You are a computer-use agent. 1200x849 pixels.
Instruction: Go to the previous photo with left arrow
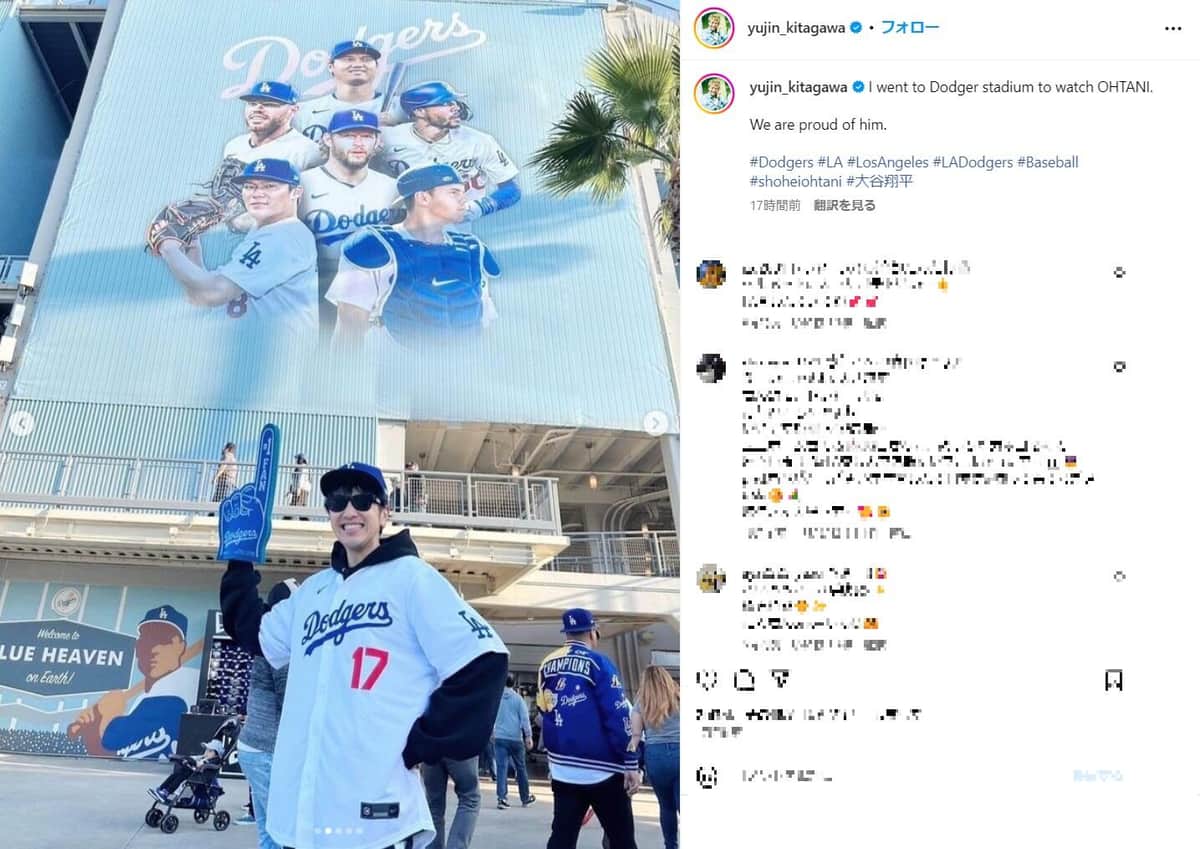[x=21, y=423]
